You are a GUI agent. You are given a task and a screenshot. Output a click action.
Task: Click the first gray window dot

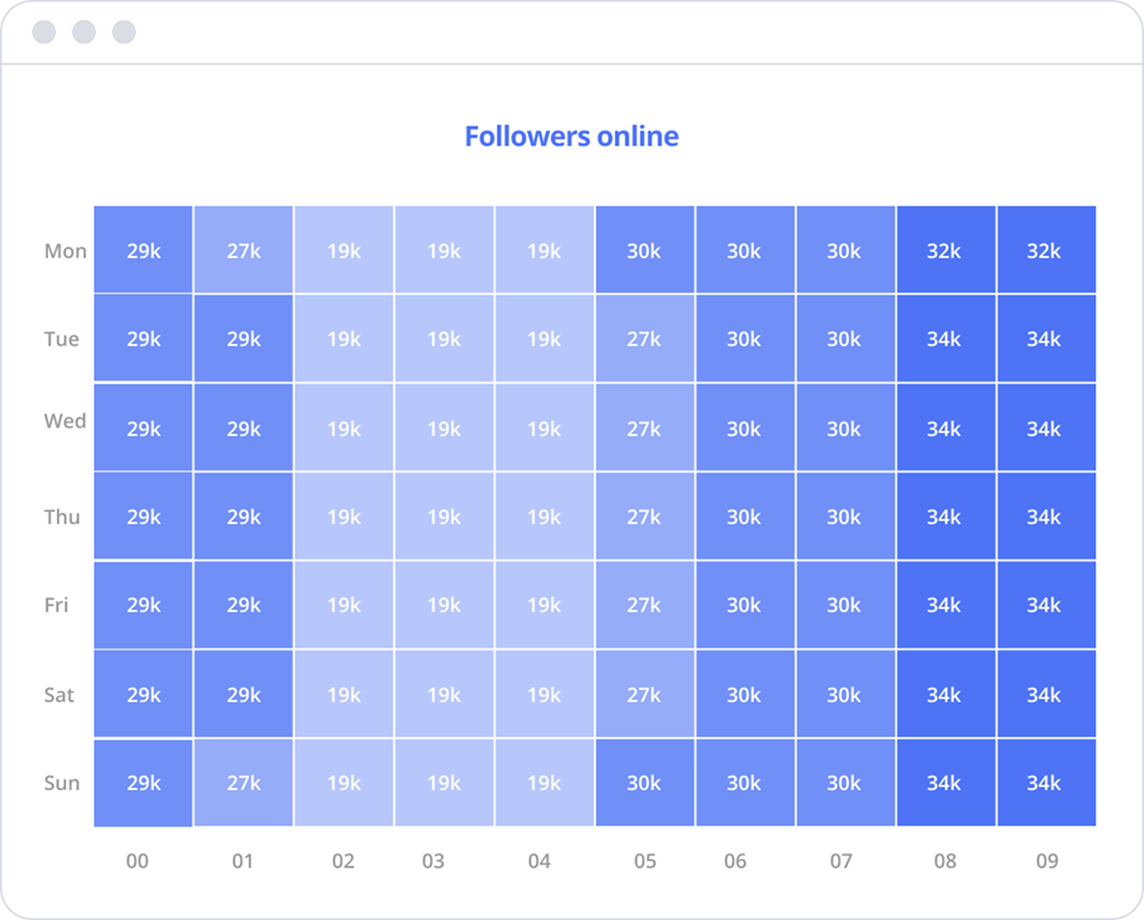[x=44, y=32]
